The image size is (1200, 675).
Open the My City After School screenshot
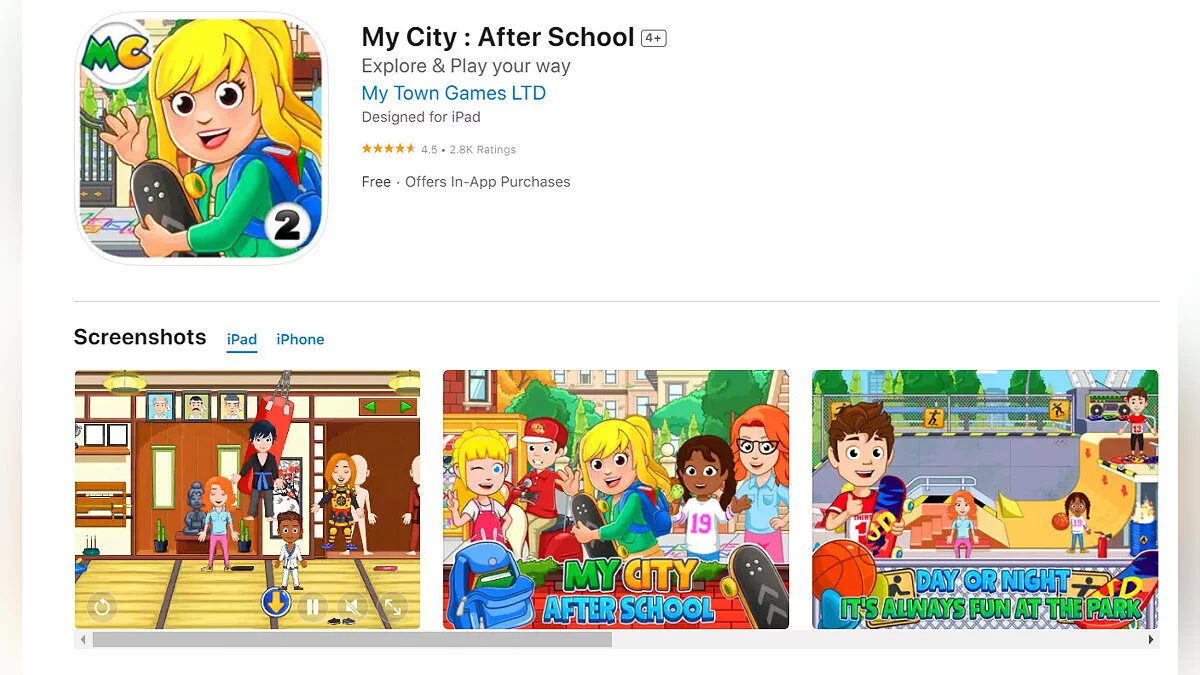(616, 499)
